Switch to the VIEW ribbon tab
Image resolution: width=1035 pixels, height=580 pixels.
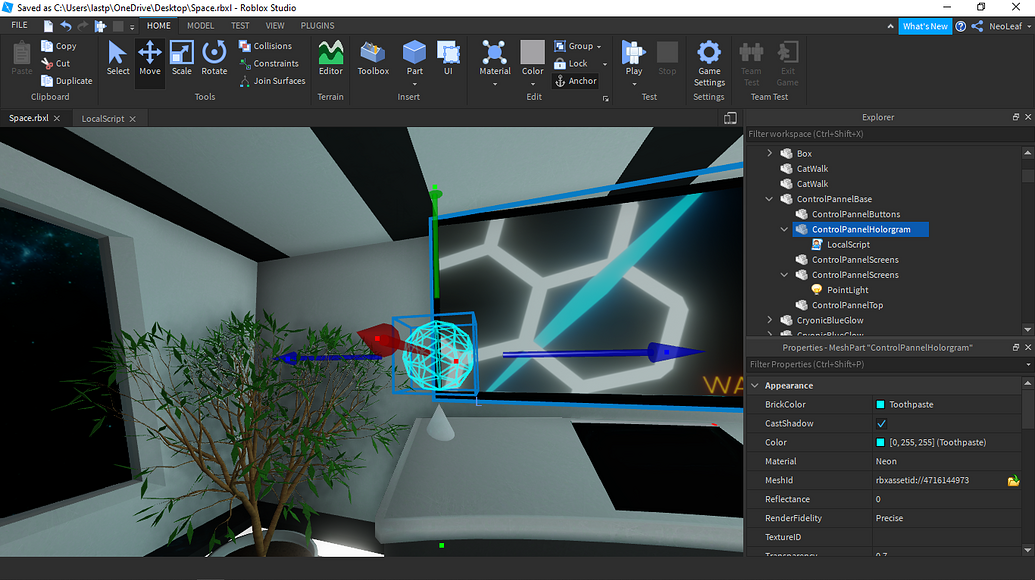(x=275, y=26)
